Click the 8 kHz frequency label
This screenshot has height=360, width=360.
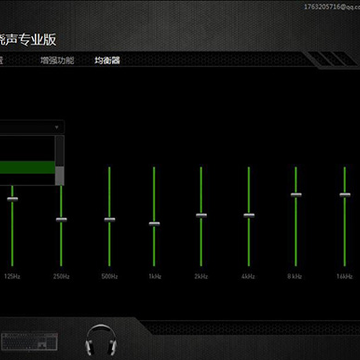[x=295, y=277]
